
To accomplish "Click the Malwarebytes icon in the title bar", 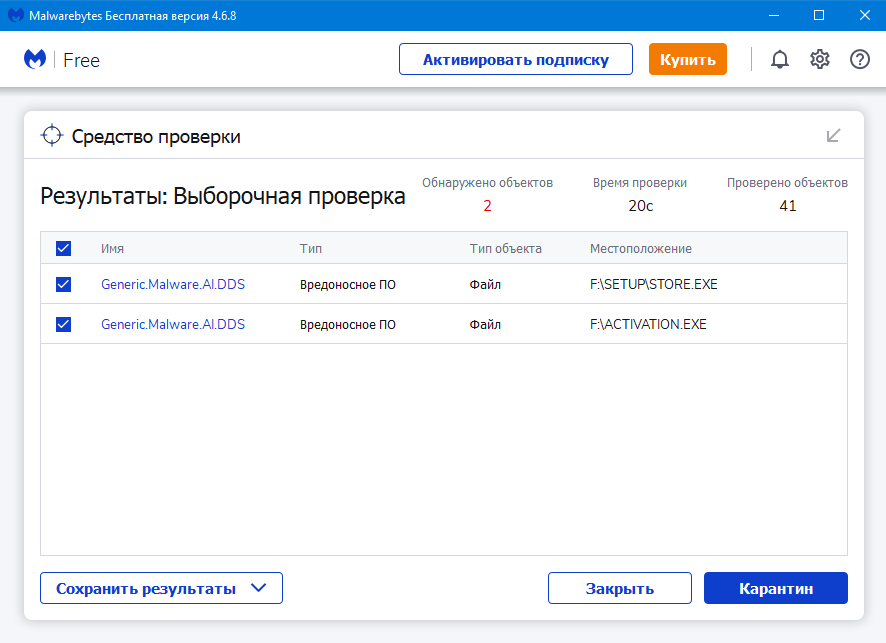I will [x=14, y=15].
